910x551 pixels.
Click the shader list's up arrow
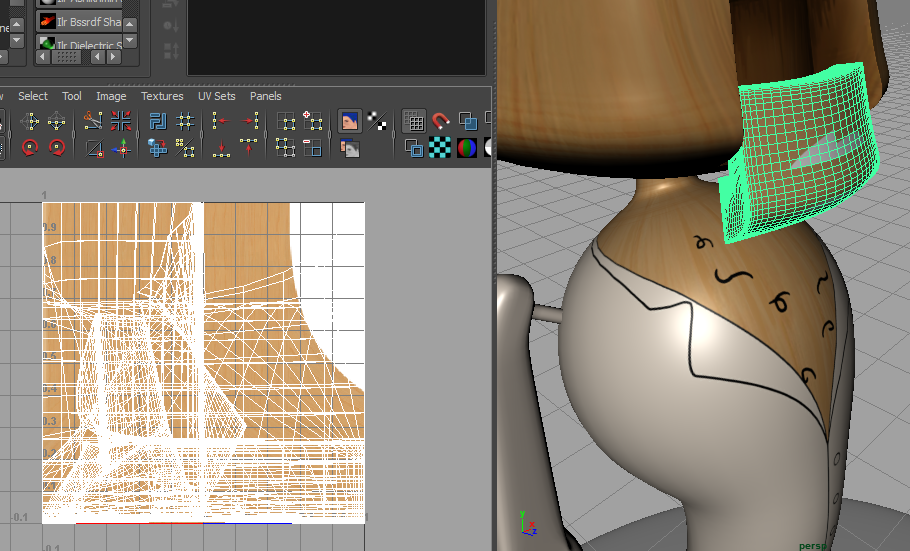point(130,24)
